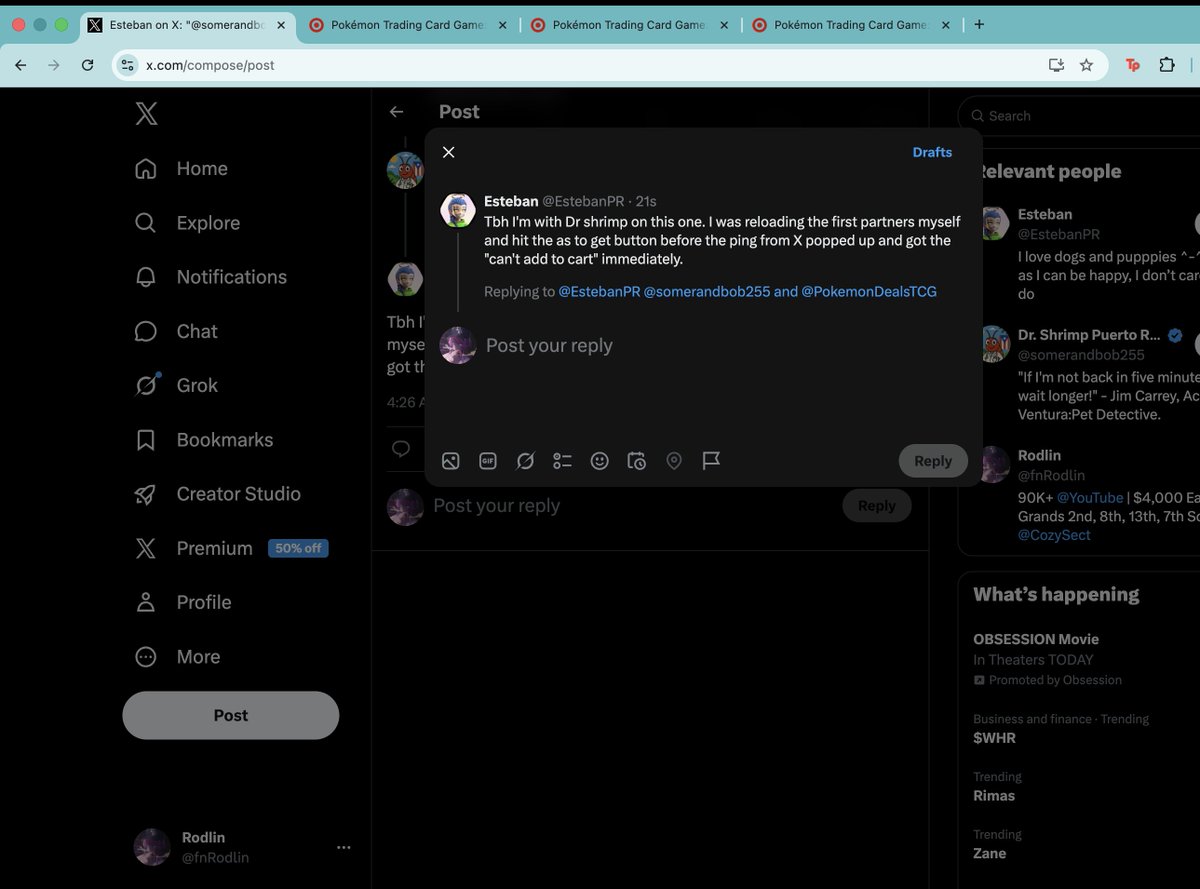Open Profile from the sidebar
Screen dimensions: 1200x889
point(182,602)
